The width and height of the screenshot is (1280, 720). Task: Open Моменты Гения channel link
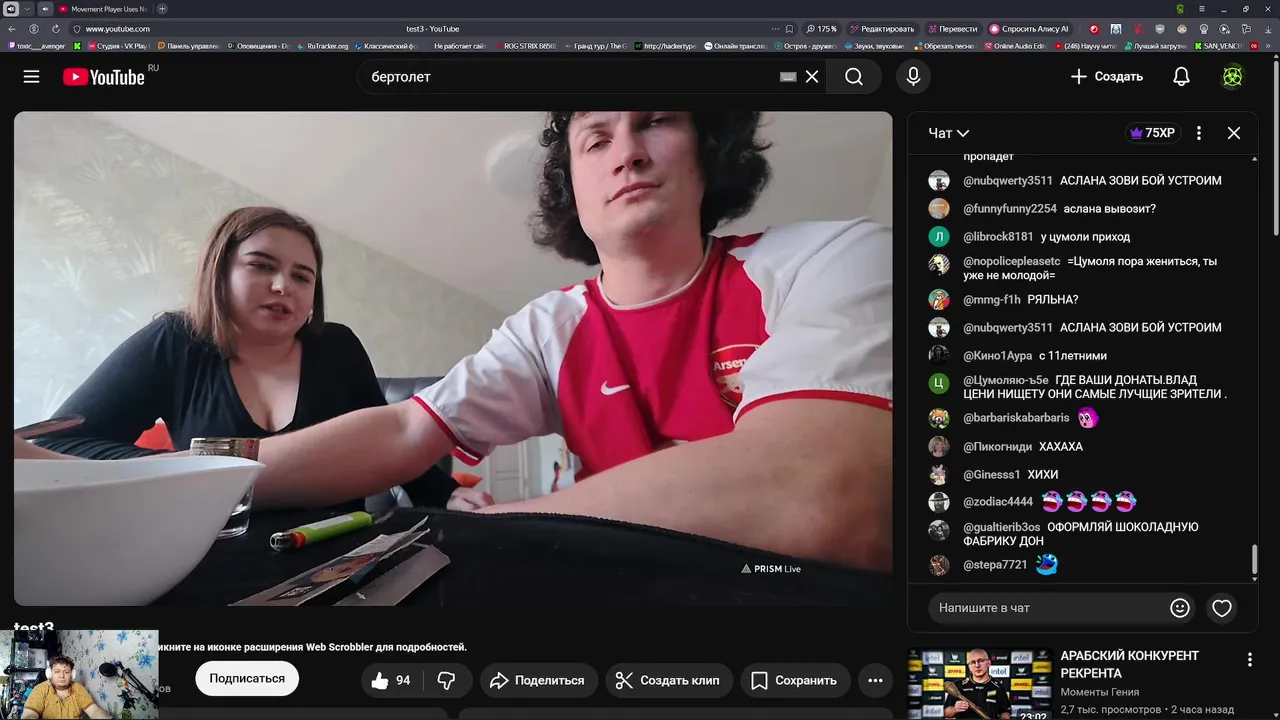point(1099,692)
